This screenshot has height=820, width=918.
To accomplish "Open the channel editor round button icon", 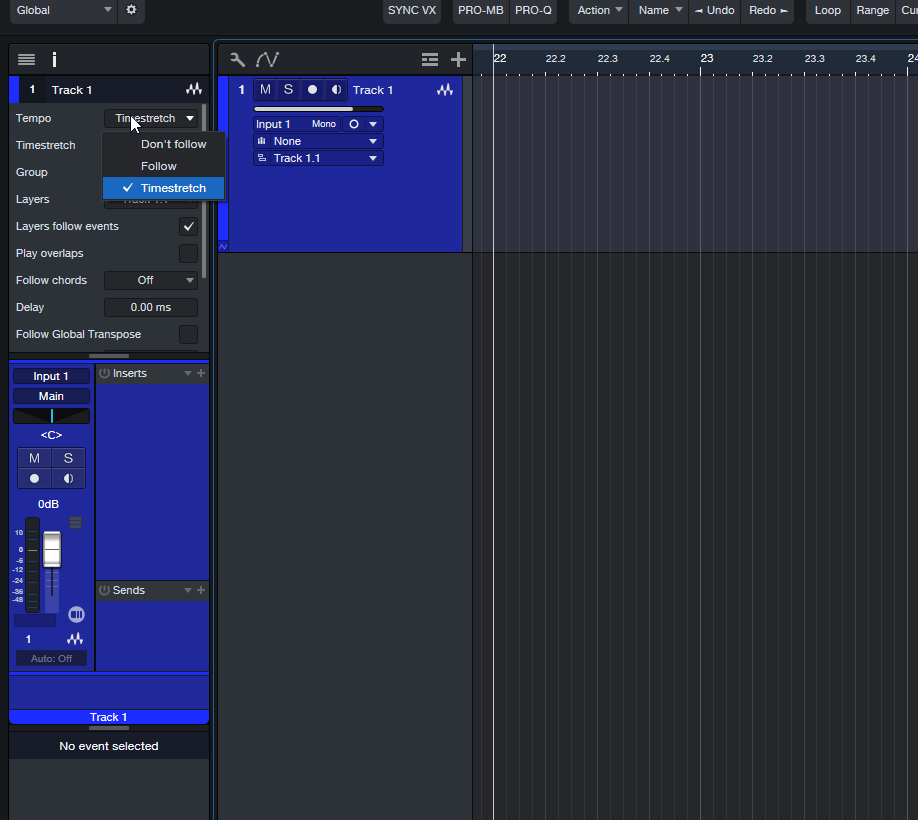I will (x=76, y=614).
